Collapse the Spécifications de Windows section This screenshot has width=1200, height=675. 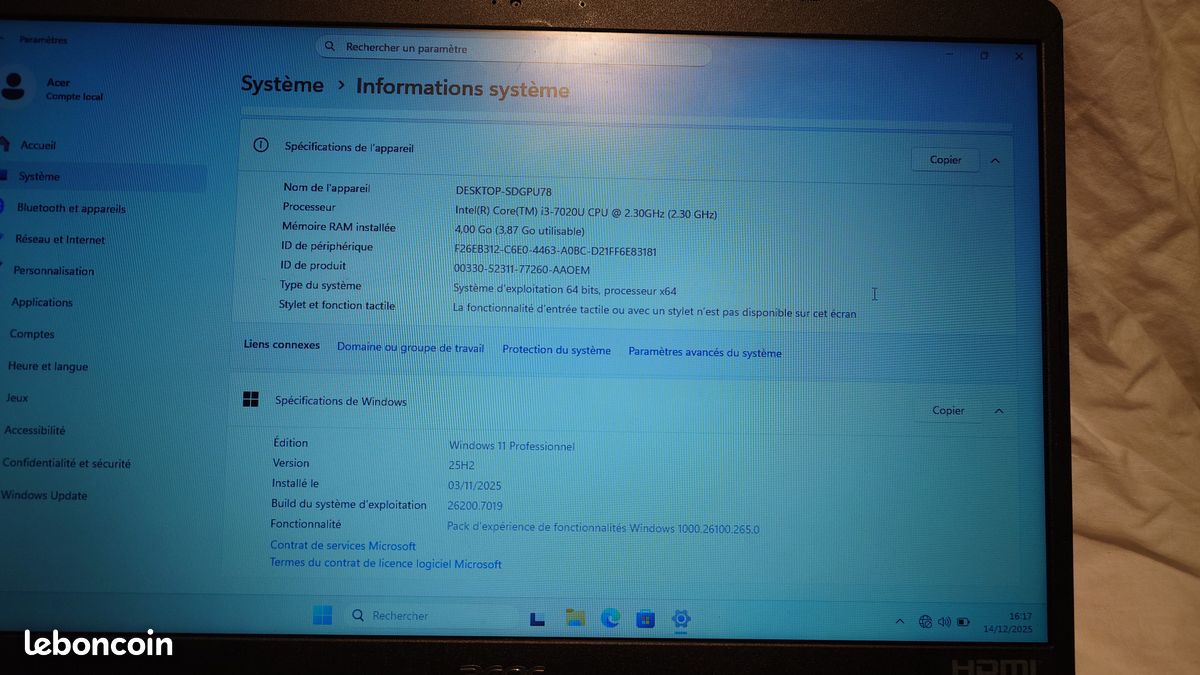[x=998, y=411]
